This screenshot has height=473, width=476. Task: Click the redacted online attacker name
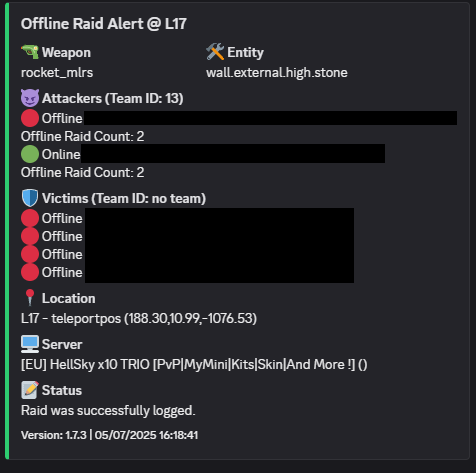click(x=233, y=154)
